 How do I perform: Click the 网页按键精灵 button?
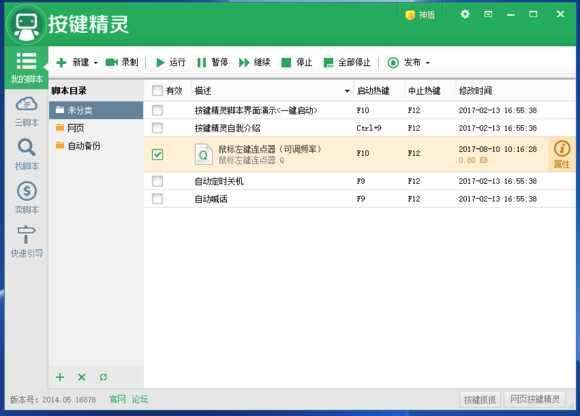[x=535, y=399]
